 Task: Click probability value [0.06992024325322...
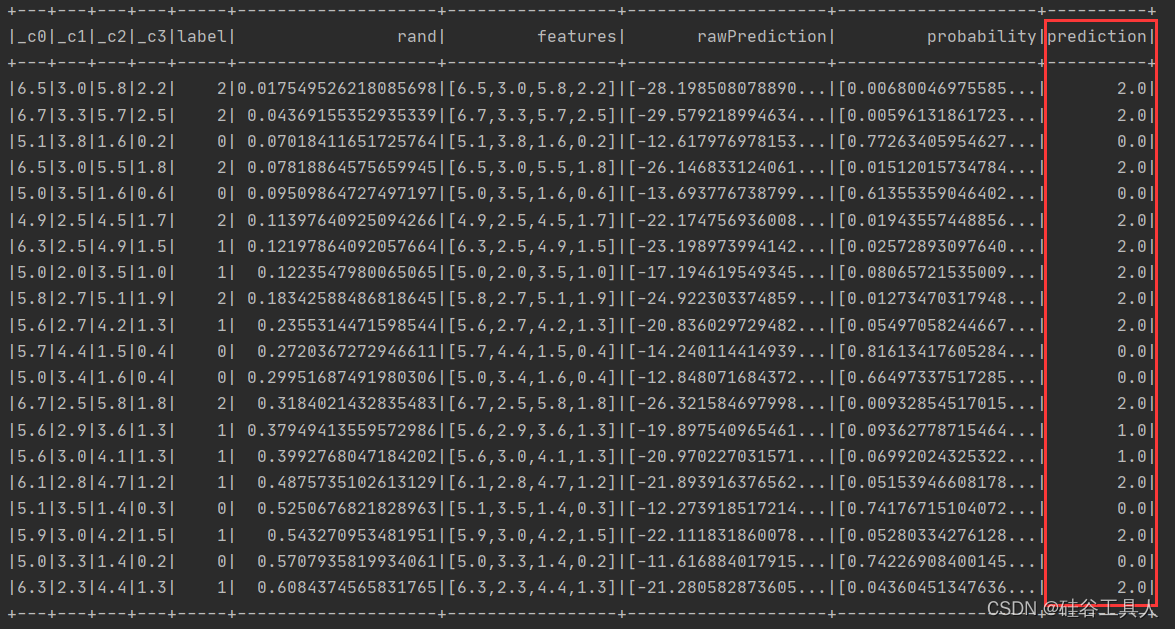point(937,457)
